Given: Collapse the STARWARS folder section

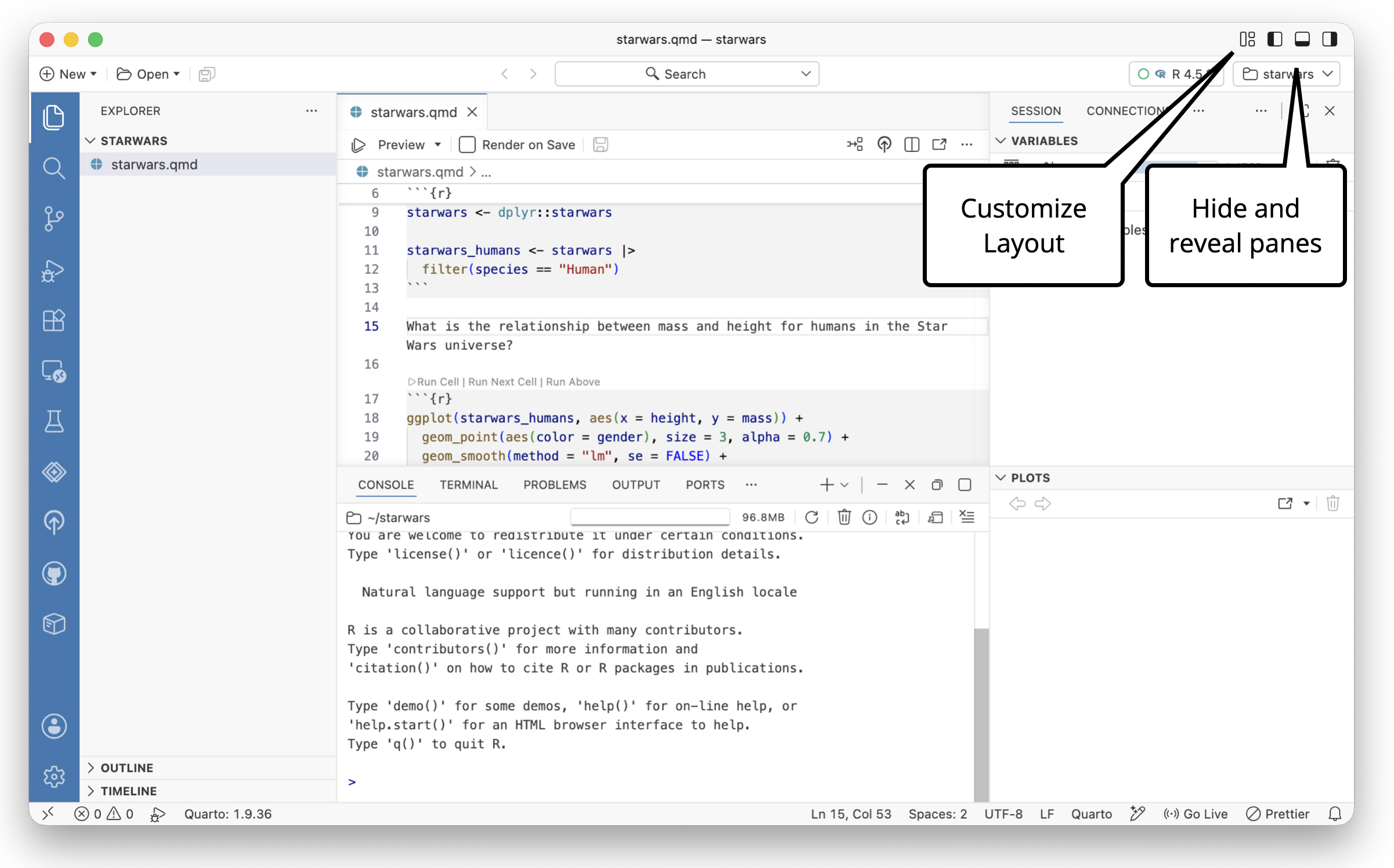Looking at the screenshot, I should [91, 141].
